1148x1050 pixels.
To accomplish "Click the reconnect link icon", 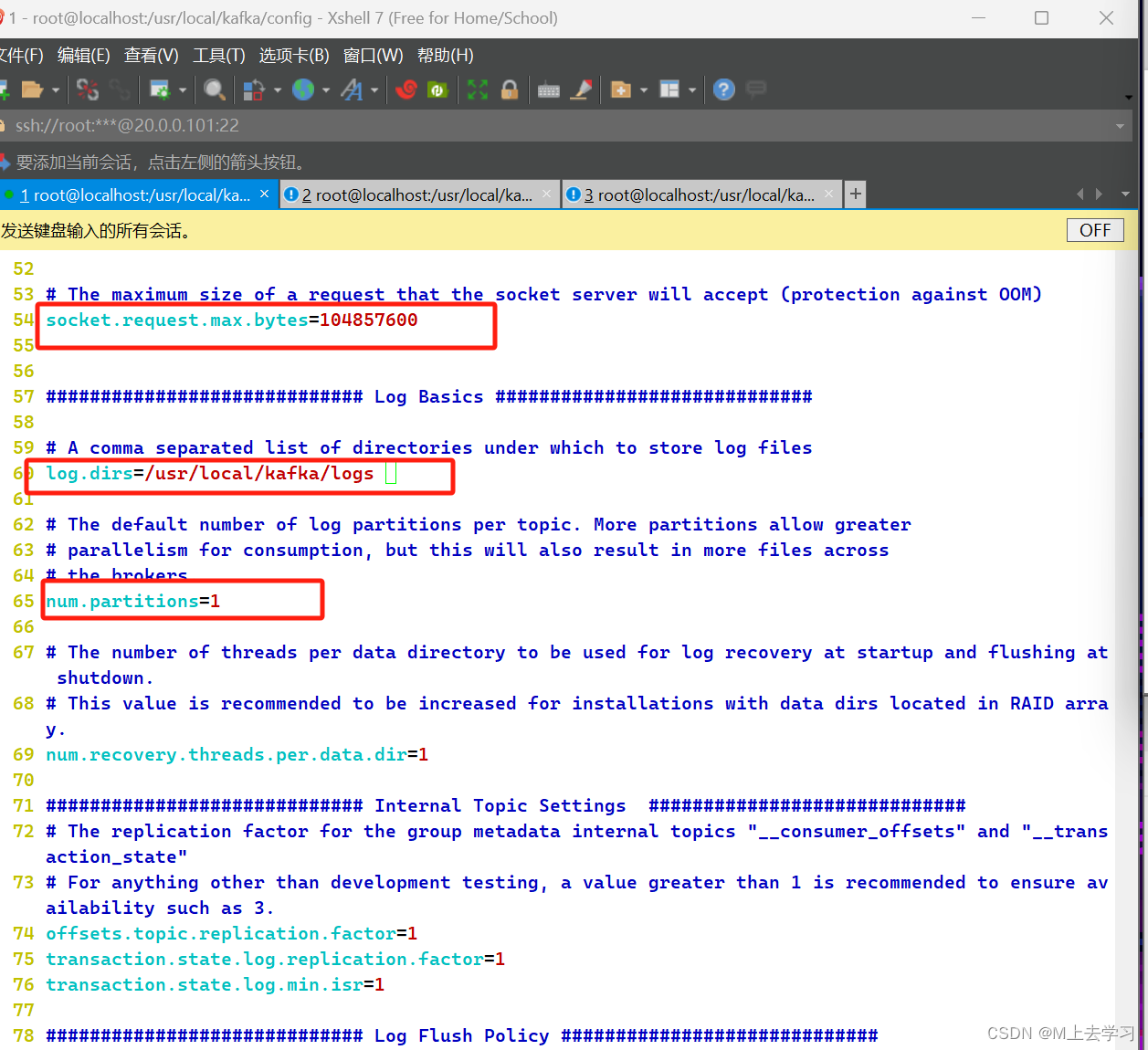I will coord(120,89).
